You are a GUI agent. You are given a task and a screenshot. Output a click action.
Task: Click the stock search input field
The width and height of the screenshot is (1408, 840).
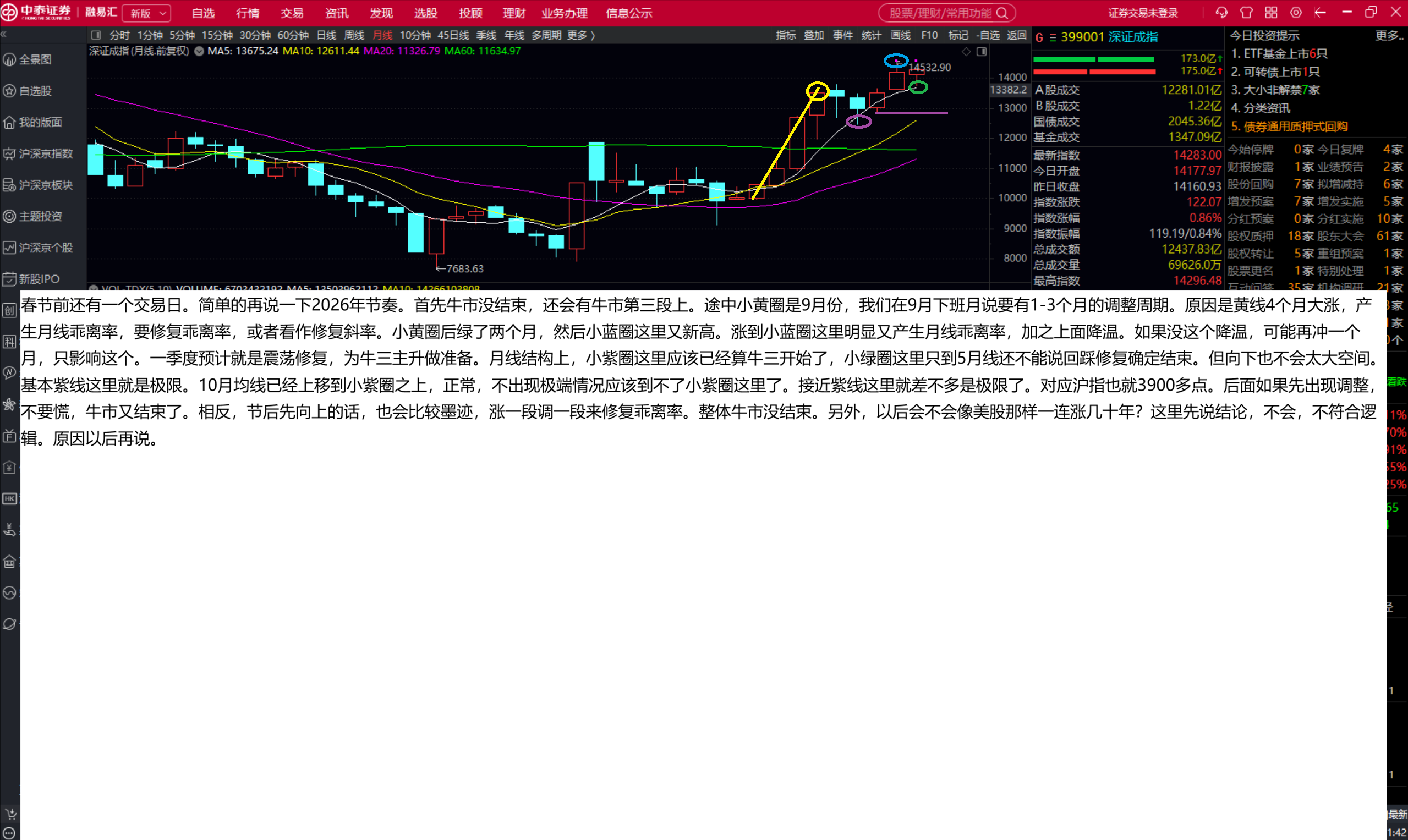(940, 13)
